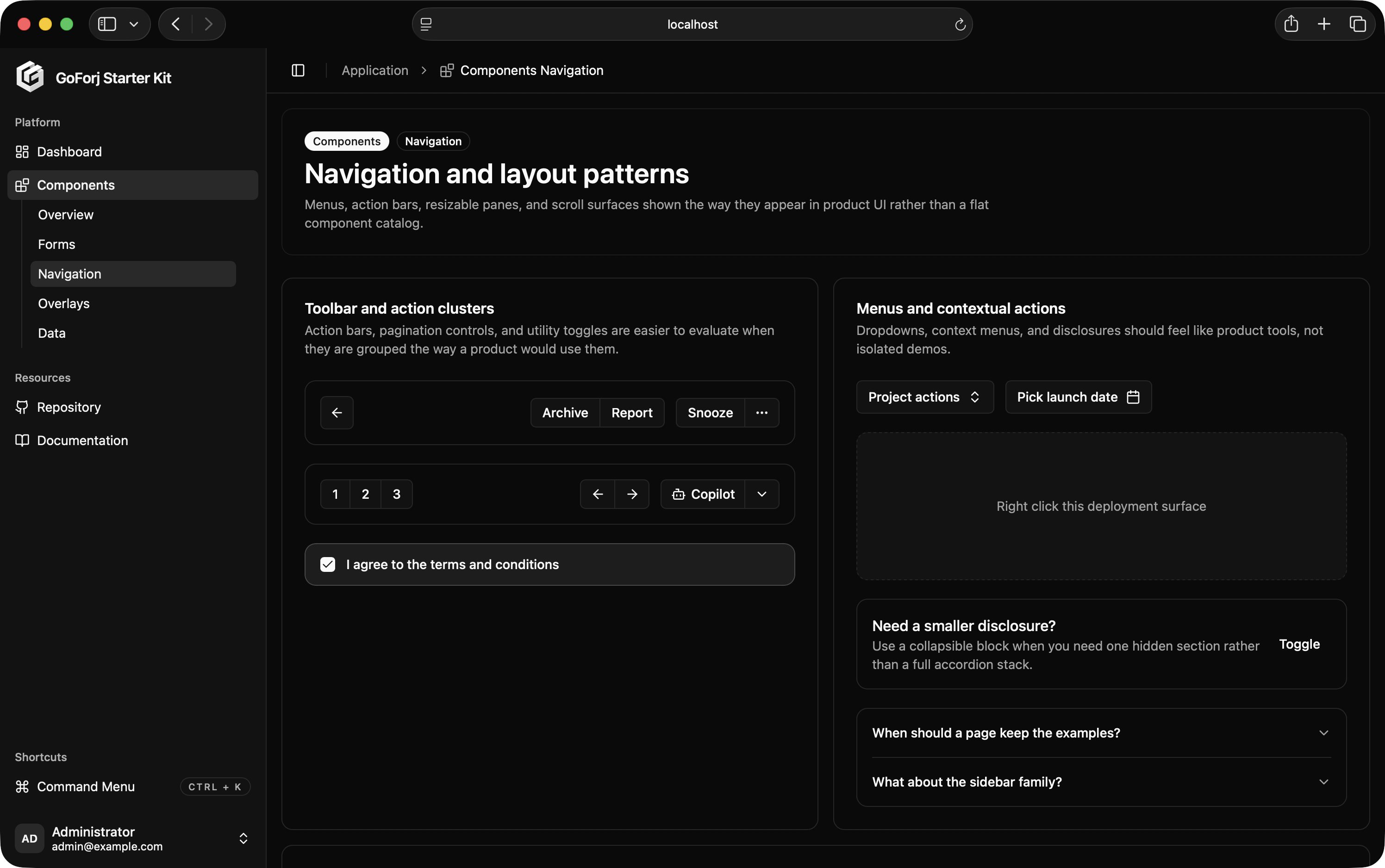Viewport: 1385px width, 868px height.
Task: Click the localhost address bar
Action: [692, 24]
